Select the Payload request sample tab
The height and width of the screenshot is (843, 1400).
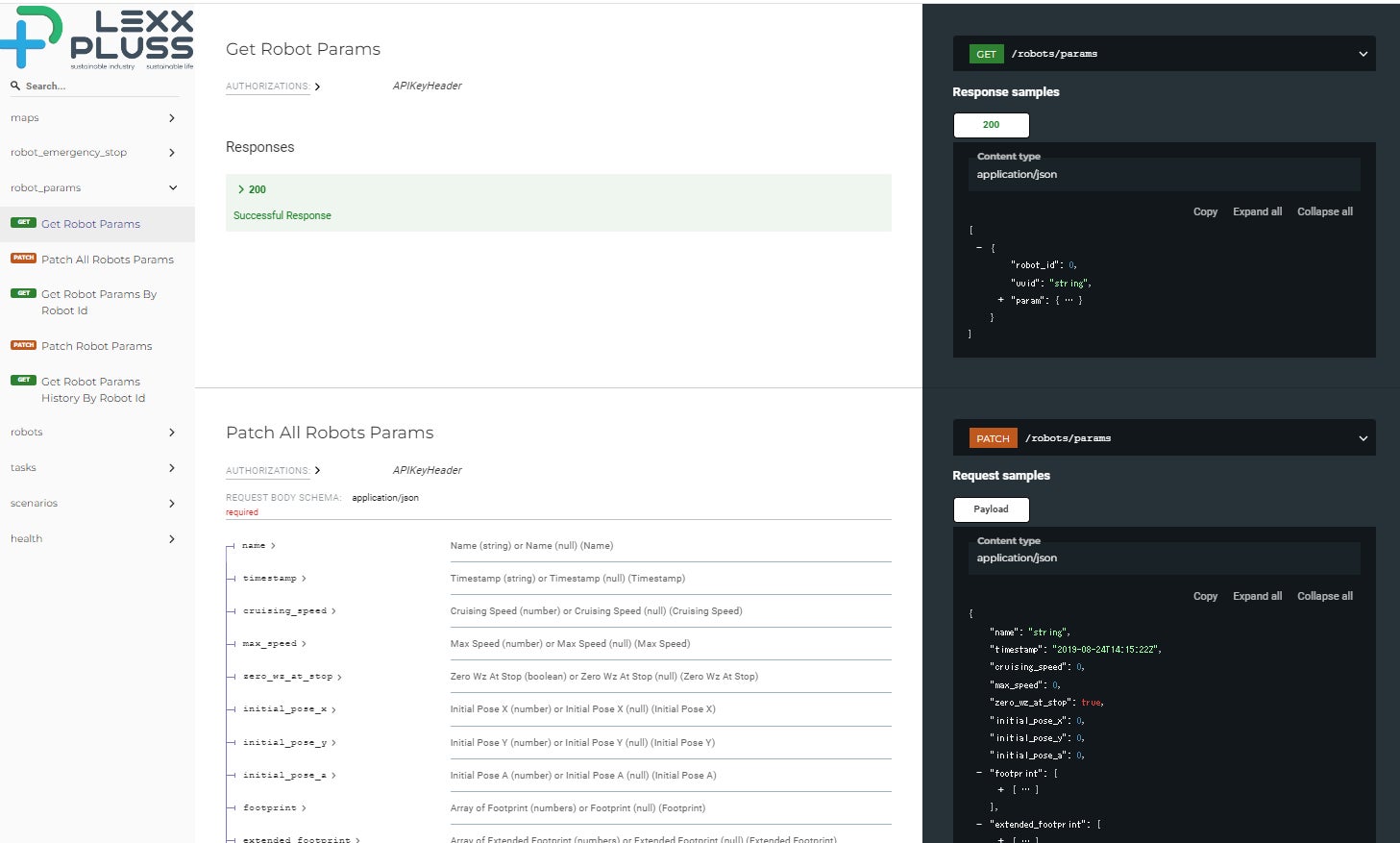pyautogui.click(x=991, y=509)
